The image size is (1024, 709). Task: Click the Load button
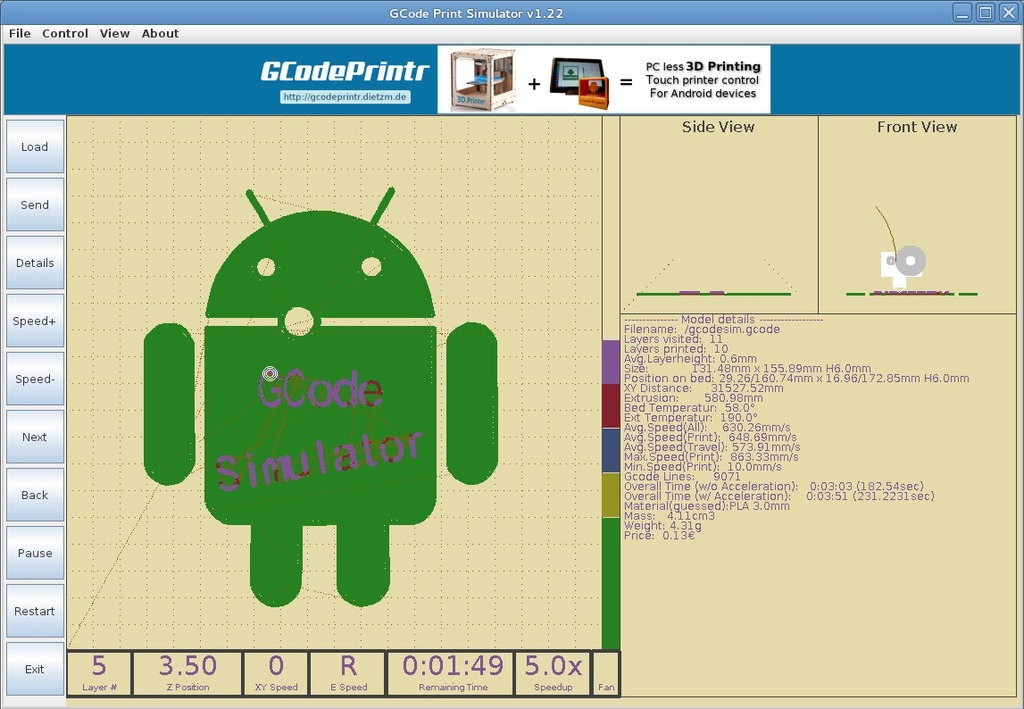tap(35, 146)
